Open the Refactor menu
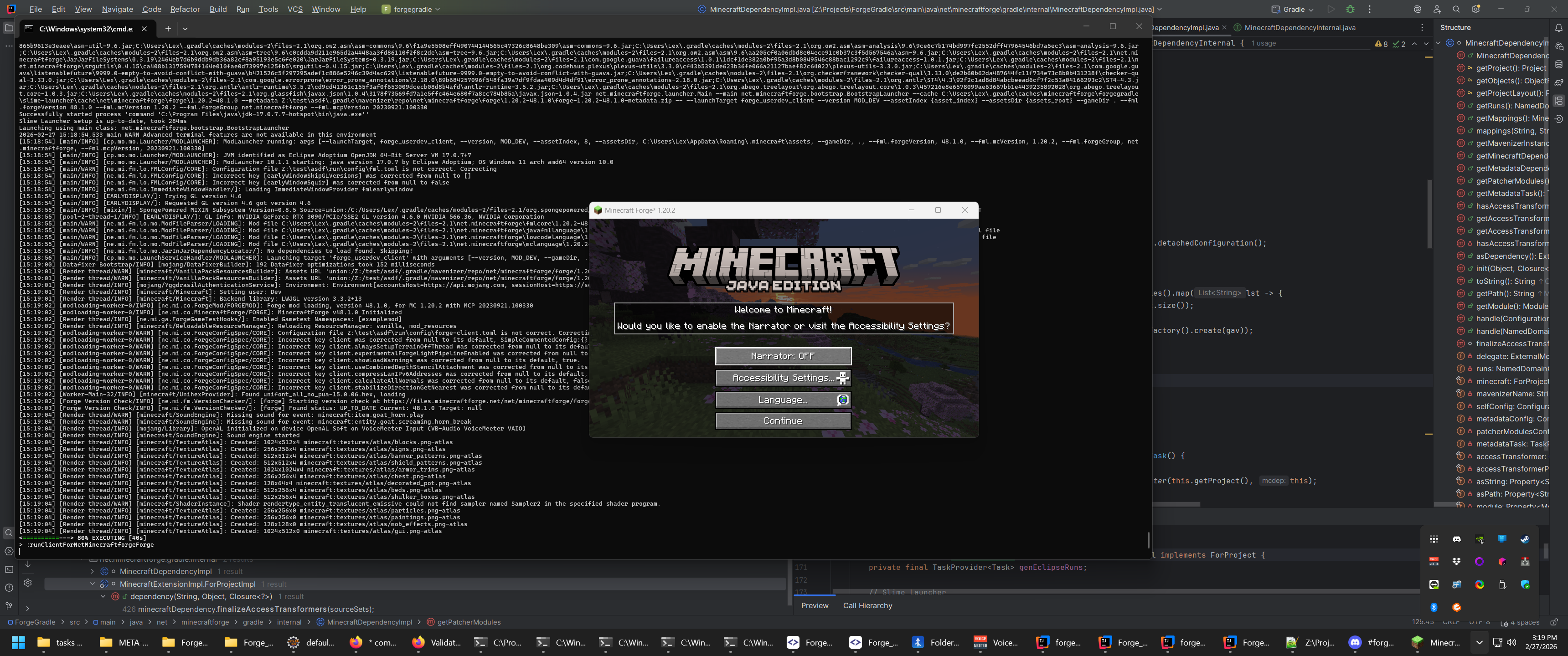Image resolution: width=1568 pixels, height=656 pixels. tap(185, 9)
